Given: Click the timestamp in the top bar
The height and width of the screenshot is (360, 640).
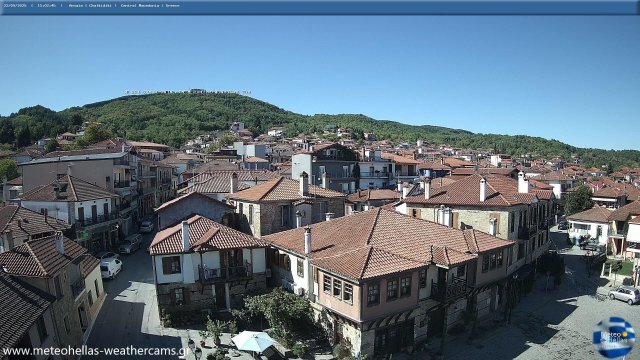Looking at the screenshot, I should click(47, 6).
